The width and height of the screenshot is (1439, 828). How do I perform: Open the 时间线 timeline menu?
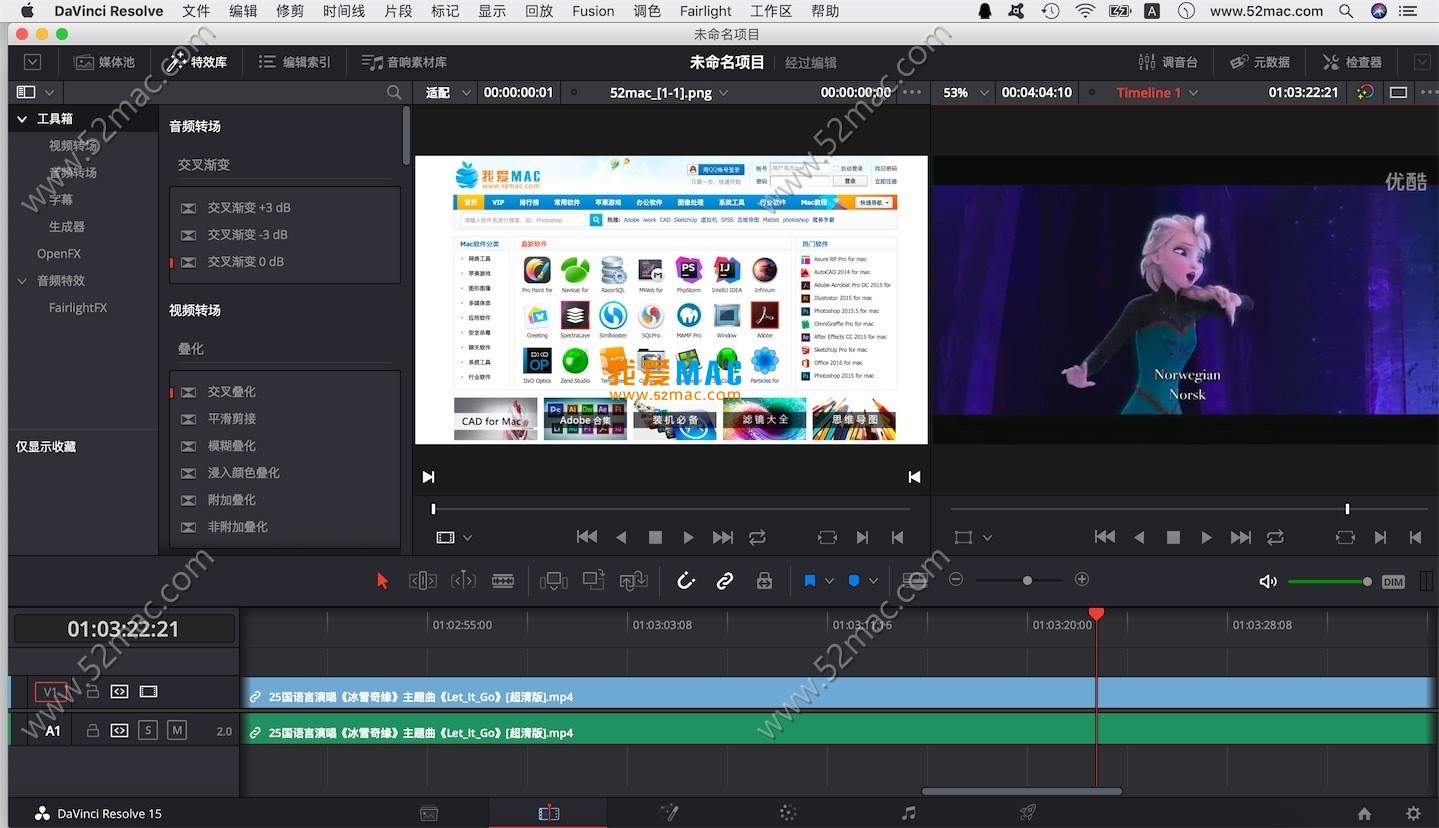click(344, 11)
